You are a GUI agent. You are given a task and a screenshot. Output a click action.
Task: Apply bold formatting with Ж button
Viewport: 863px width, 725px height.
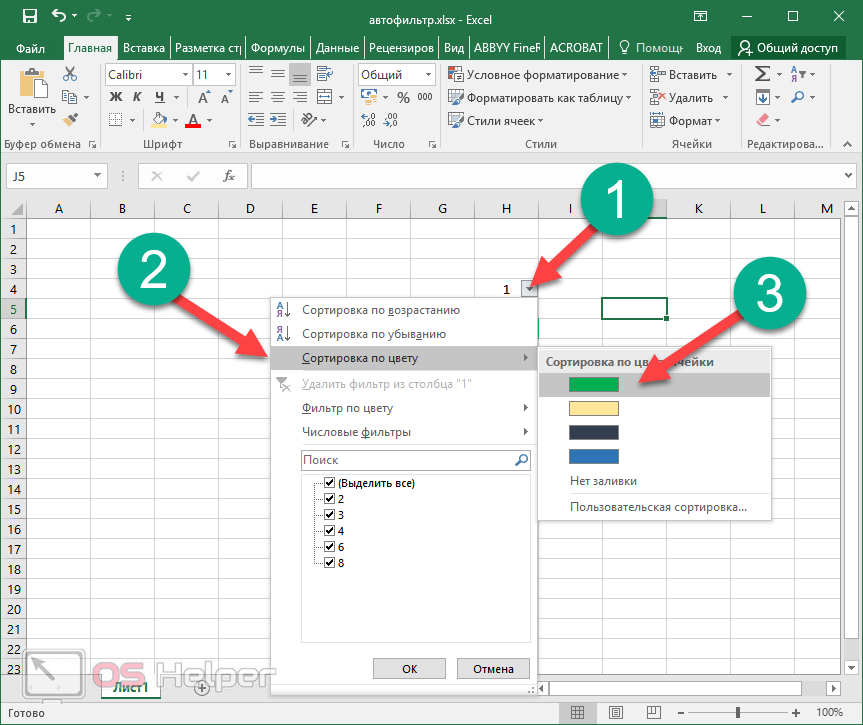115,97
